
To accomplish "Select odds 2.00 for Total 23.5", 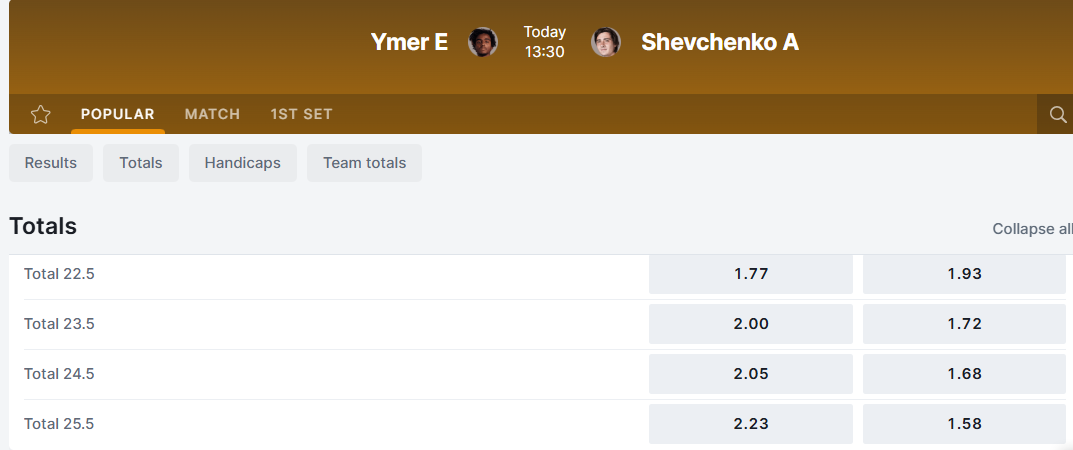I will [750, 324].
